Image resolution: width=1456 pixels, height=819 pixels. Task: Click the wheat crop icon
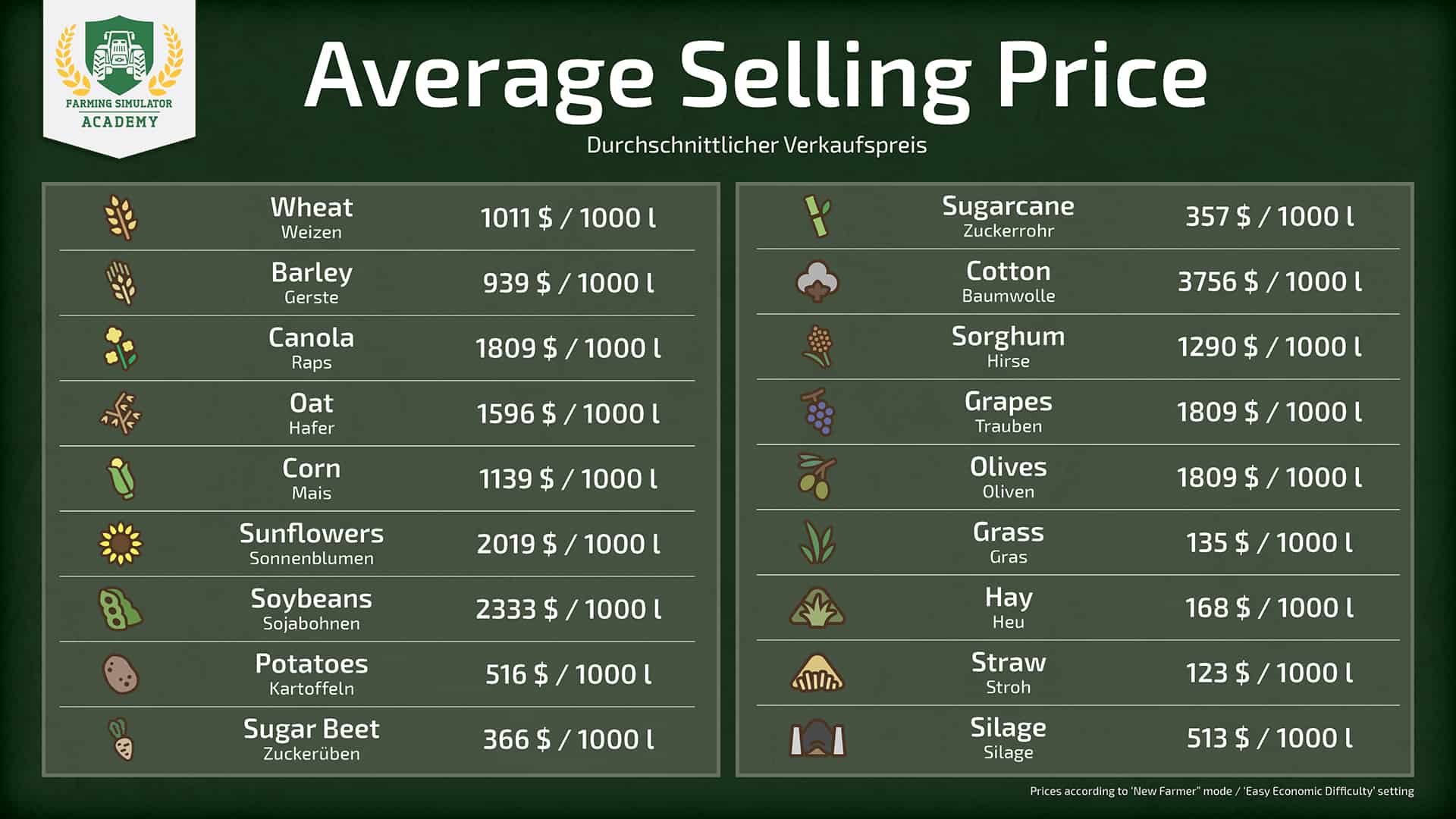[x=121, y=218]
